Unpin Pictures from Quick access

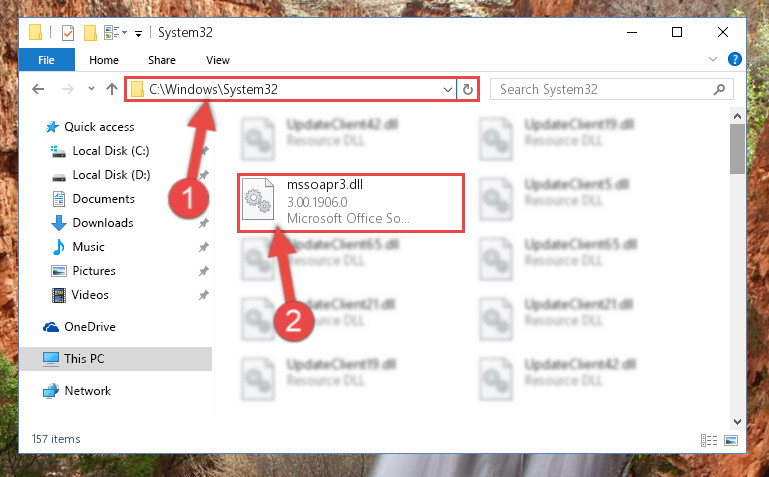click(x=204, y=271)
